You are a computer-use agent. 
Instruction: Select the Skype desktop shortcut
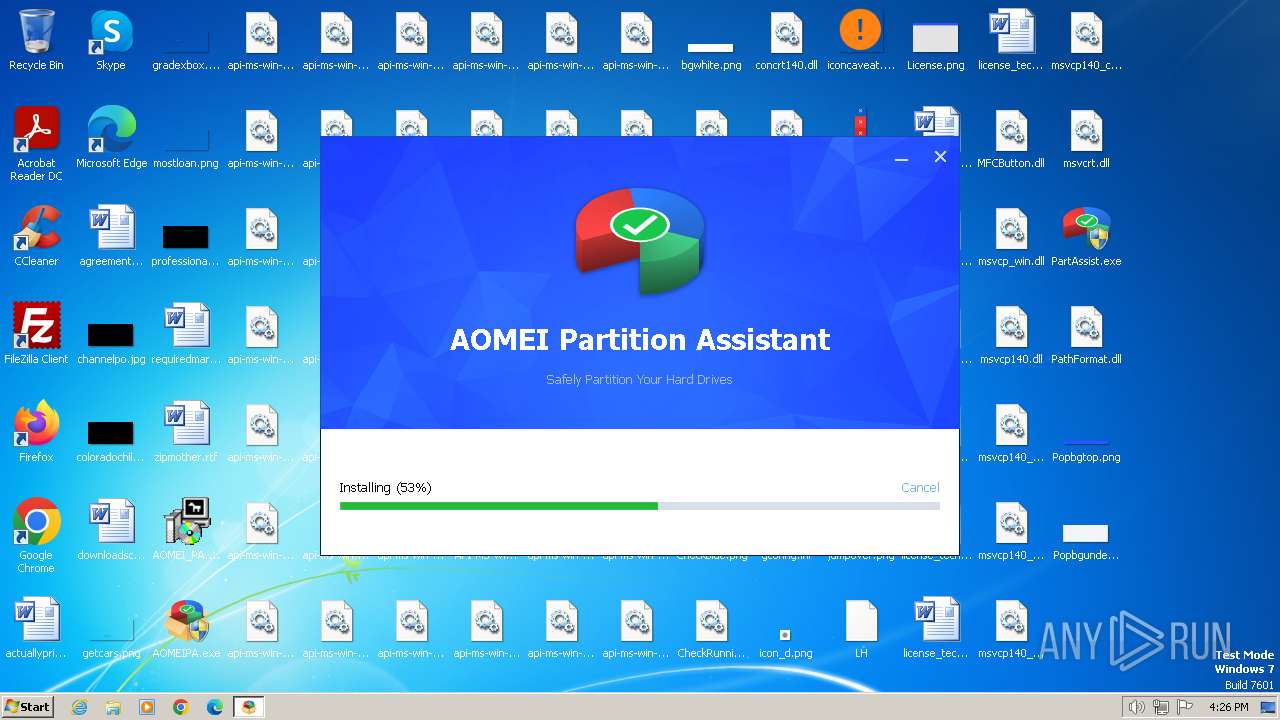(111, 41)
